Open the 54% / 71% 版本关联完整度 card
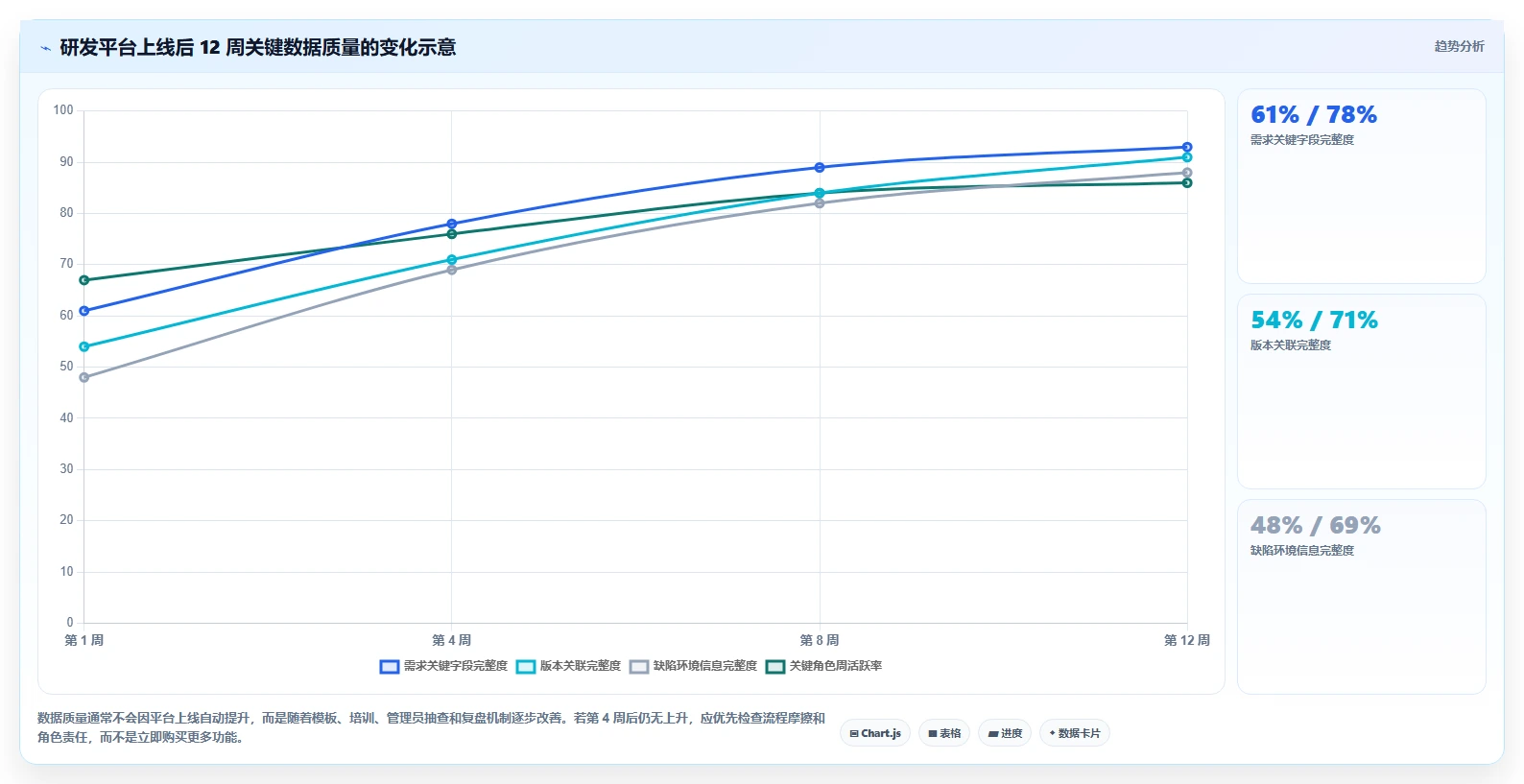The width and height of the screenshot is (1524, 784). click(1361, 392)
